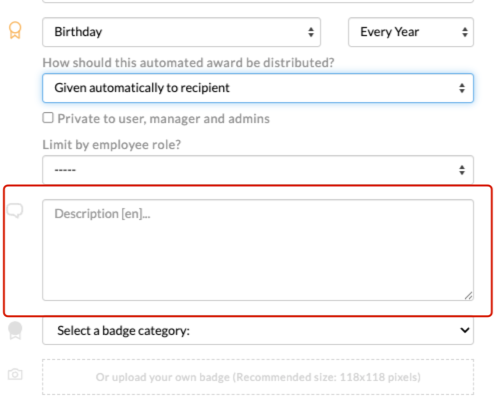Toggle Private to user, manager and admins checkbox
498x407 pixels.
click(x=48, y=118)
